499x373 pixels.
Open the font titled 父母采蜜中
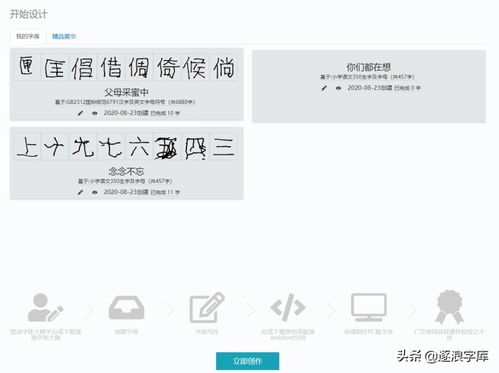pos(127,92)
